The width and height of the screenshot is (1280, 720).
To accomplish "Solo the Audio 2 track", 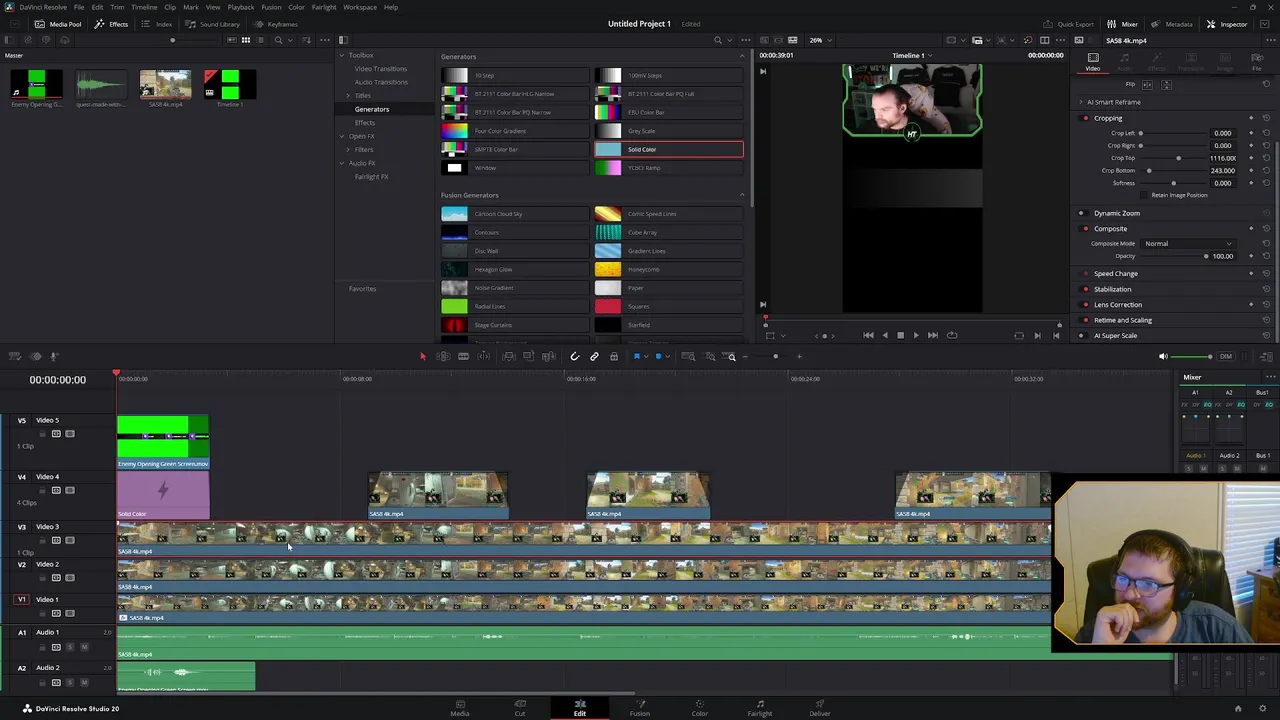I will [x=71, y=682].
